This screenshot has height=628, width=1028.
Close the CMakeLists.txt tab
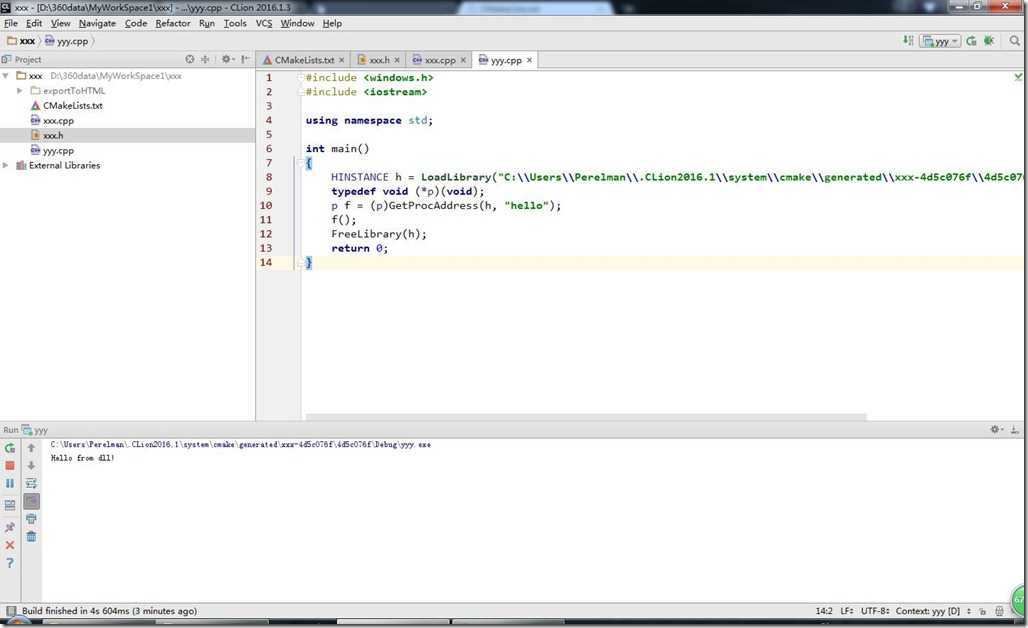point(342,60)
